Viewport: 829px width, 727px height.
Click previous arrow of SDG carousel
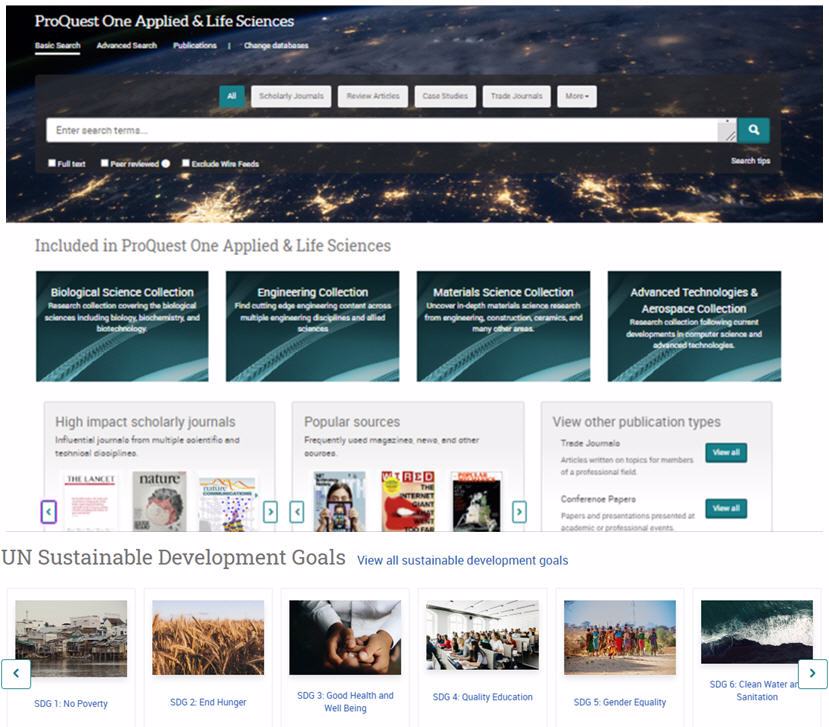tap(16, 674)
